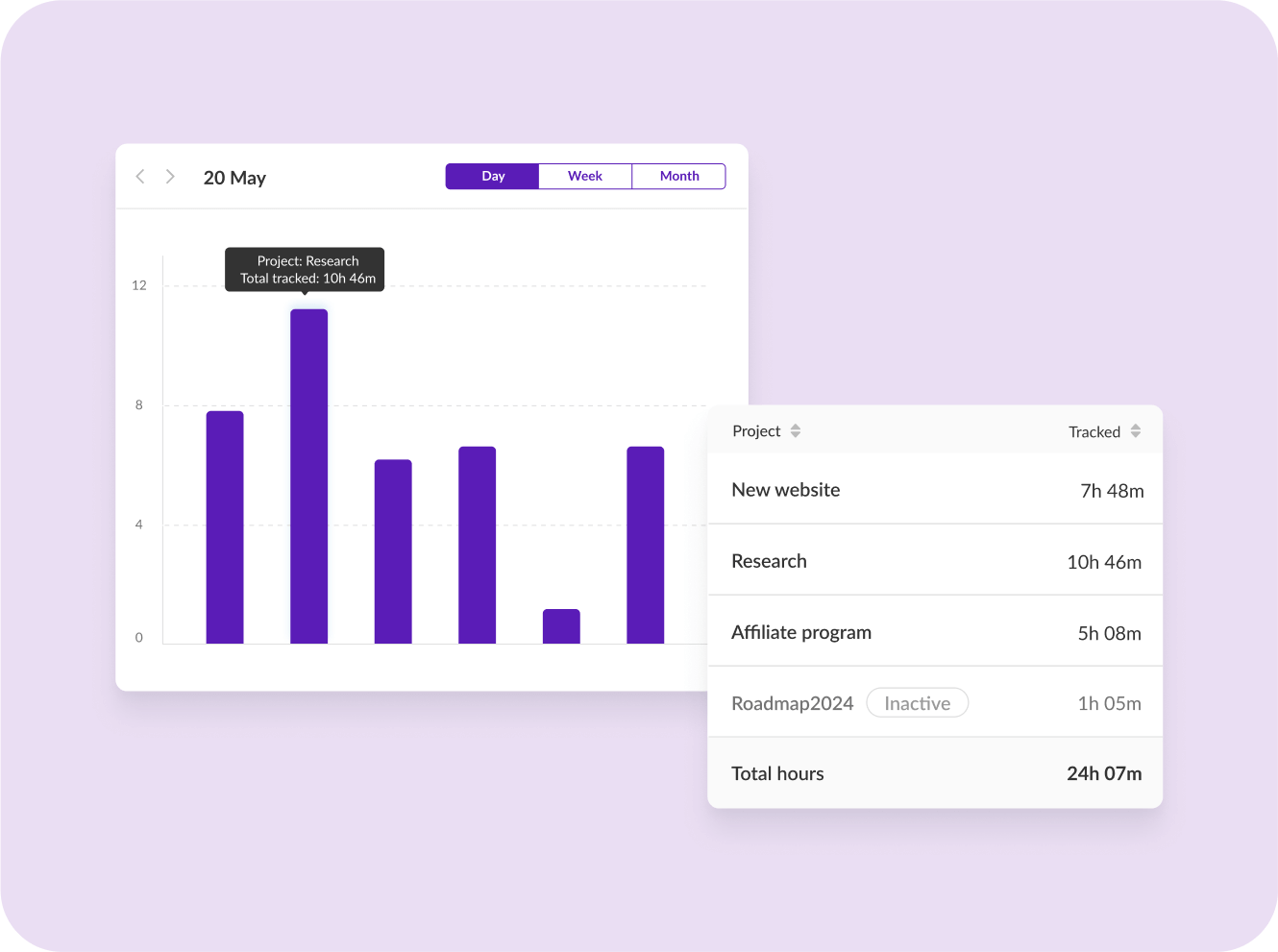Click the 10h 46m value in table
Screen dimensions: 1278x952
tap(1104, 562)
